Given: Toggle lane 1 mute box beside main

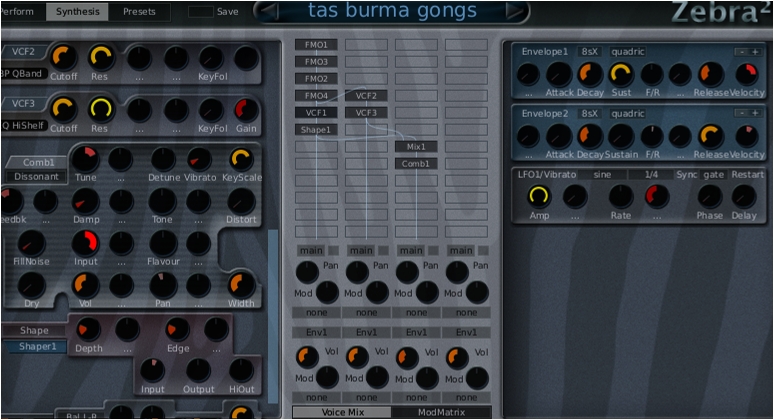Looking at the screenshot, I should (x=334, y=251).
